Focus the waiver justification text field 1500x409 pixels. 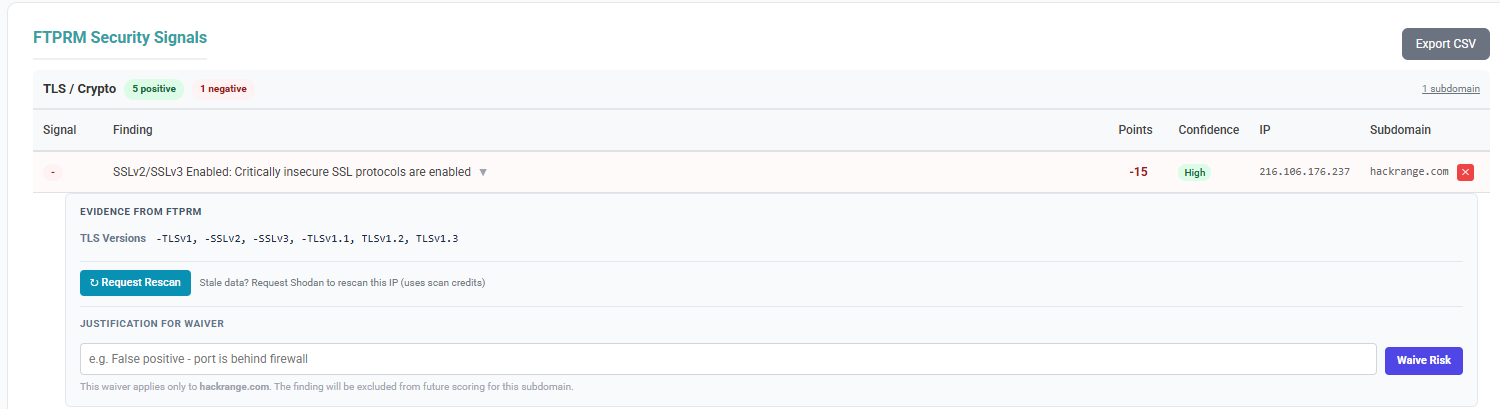pyautogui.click(x=727, y=359)
